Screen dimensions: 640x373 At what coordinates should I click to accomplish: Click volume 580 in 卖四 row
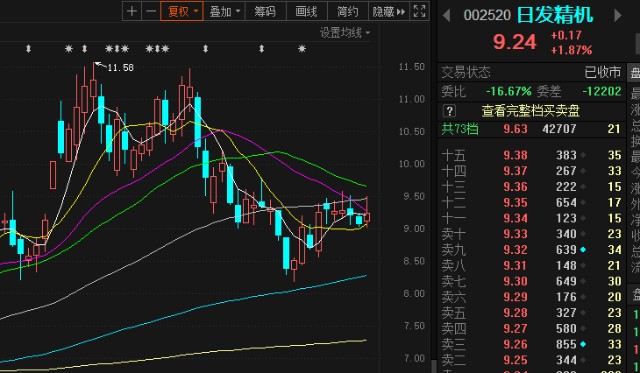[566, 328]
